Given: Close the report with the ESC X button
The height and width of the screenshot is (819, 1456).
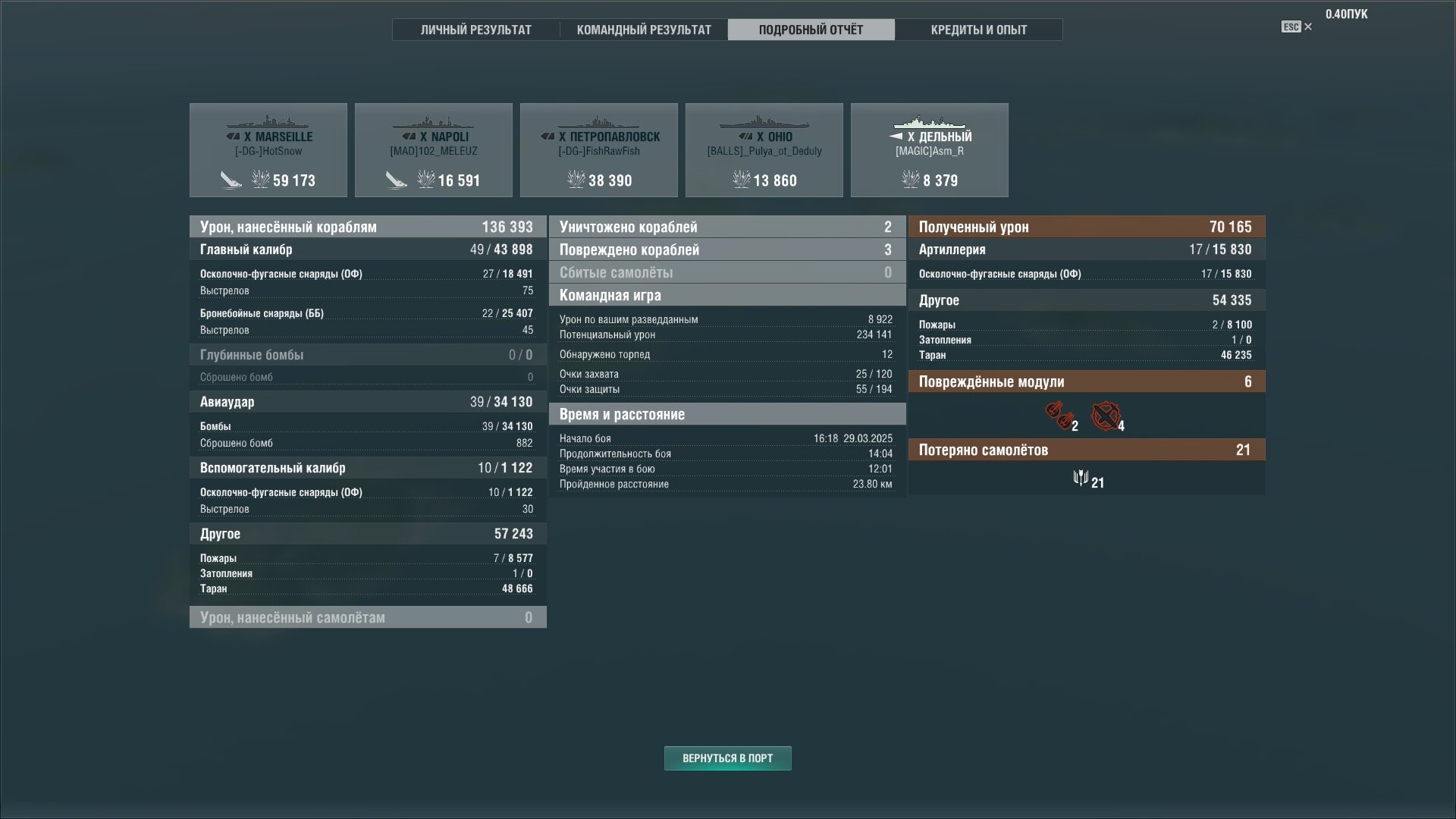Looking at the screenshot, I should click(1297, 27).
